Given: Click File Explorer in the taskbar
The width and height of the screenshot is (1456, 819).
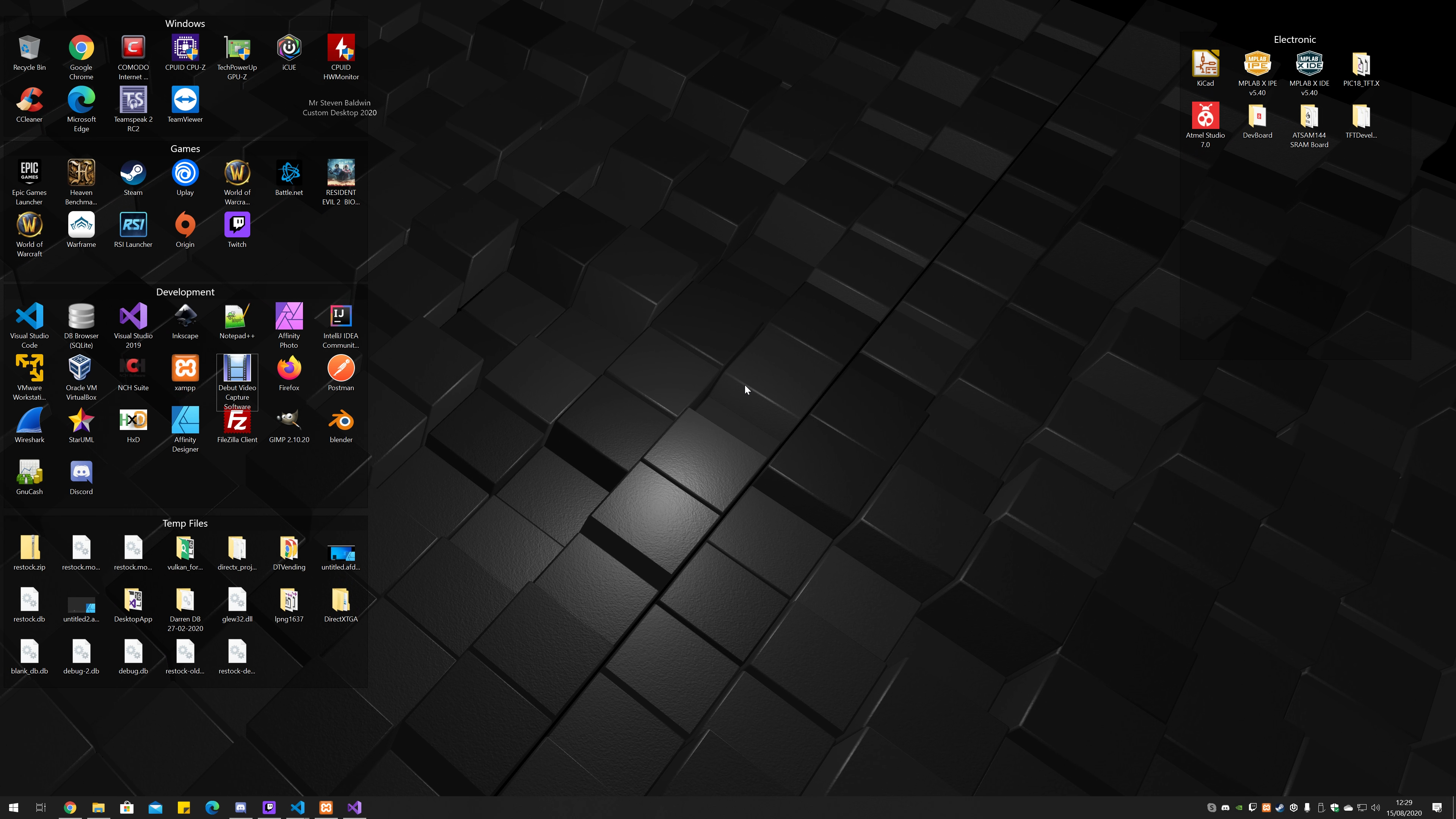Looking at the screenshot, I should click(x=98, y=808).
